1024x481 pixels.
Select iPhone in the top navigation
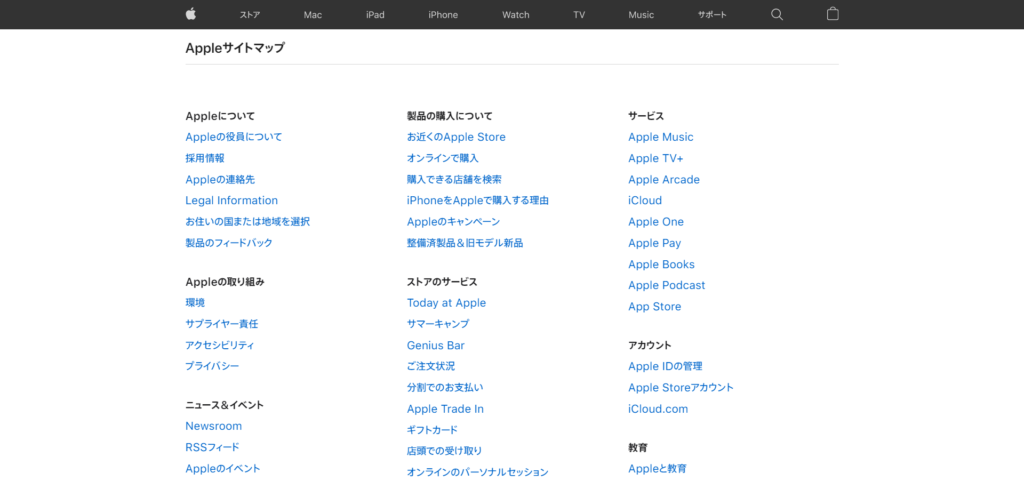(443, 15)
